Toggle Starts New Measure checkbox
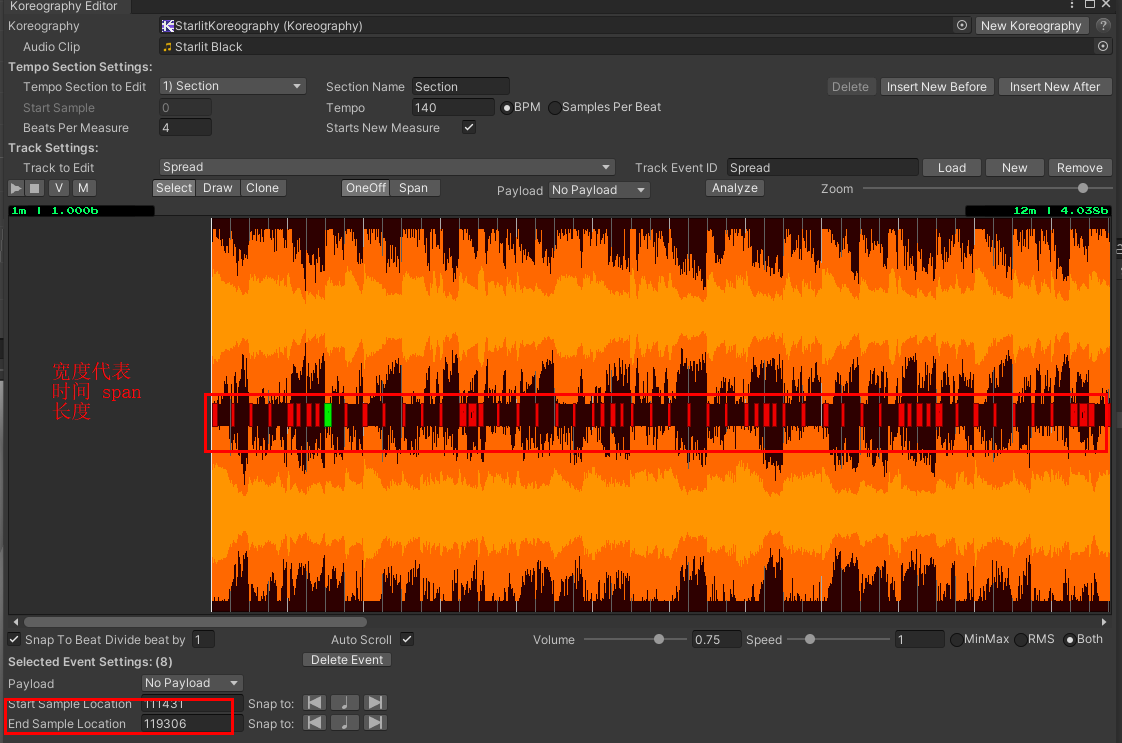This screenshot has height=743, width=1122. pos(469,127)
